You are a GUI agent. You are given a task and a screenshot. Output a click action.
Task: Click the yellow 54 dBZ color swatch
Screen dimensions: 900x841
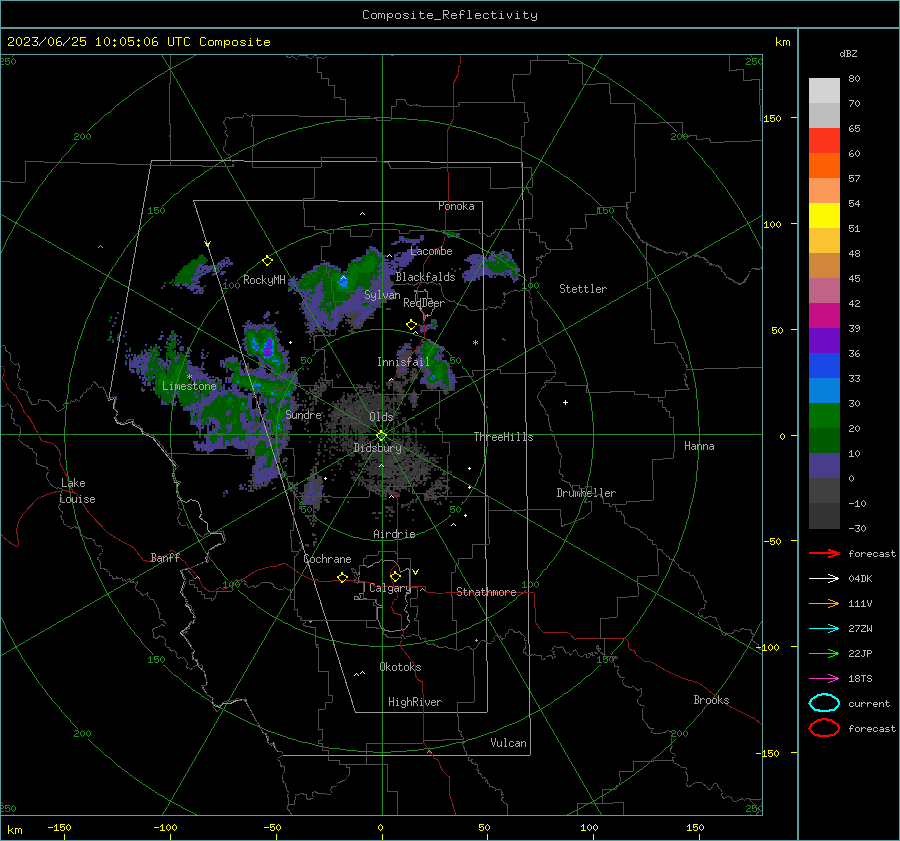tap(824, 216)
